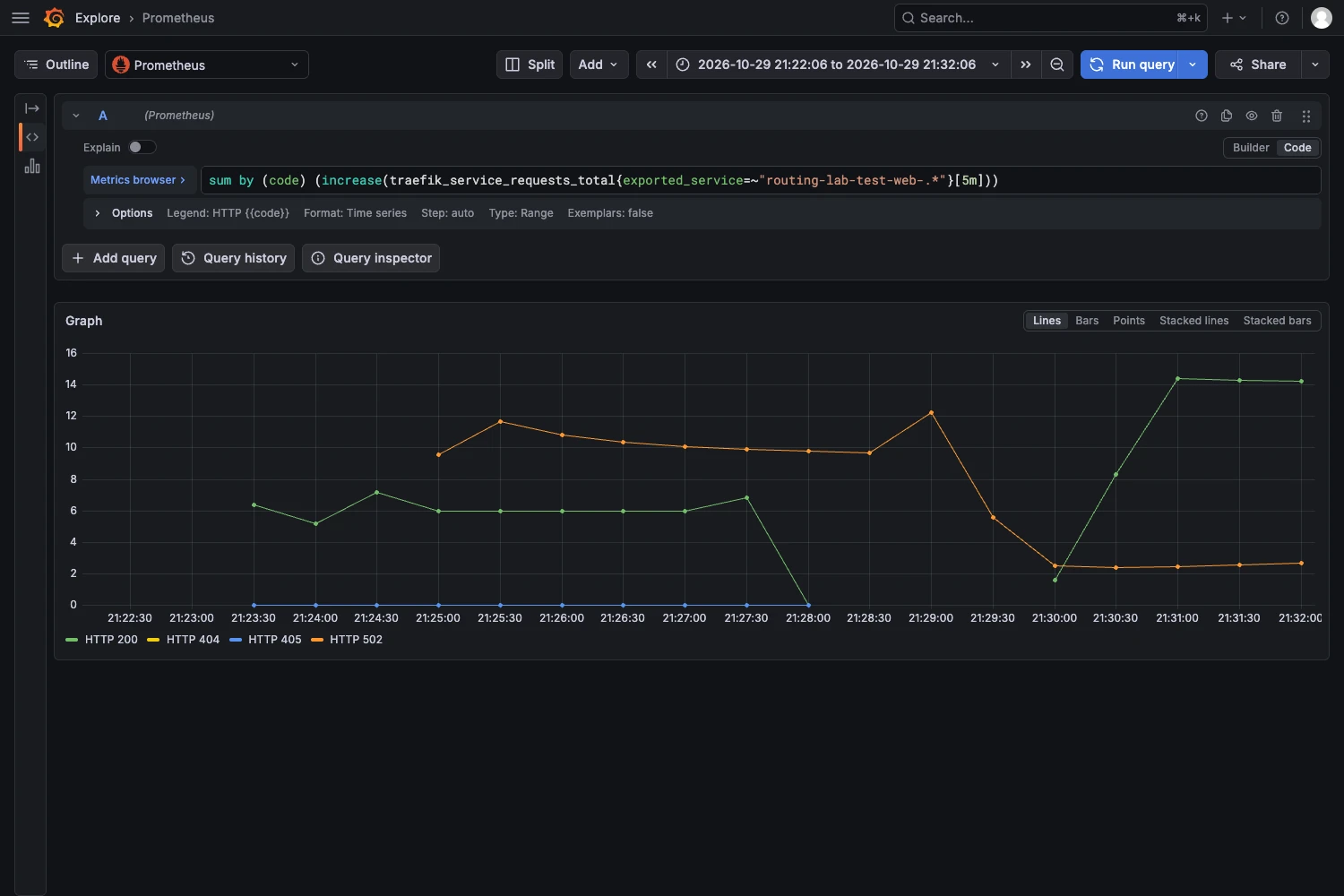The image size is (1344, 896).
Task: Select Stacked bars graph style
Action: (1277, 321)
